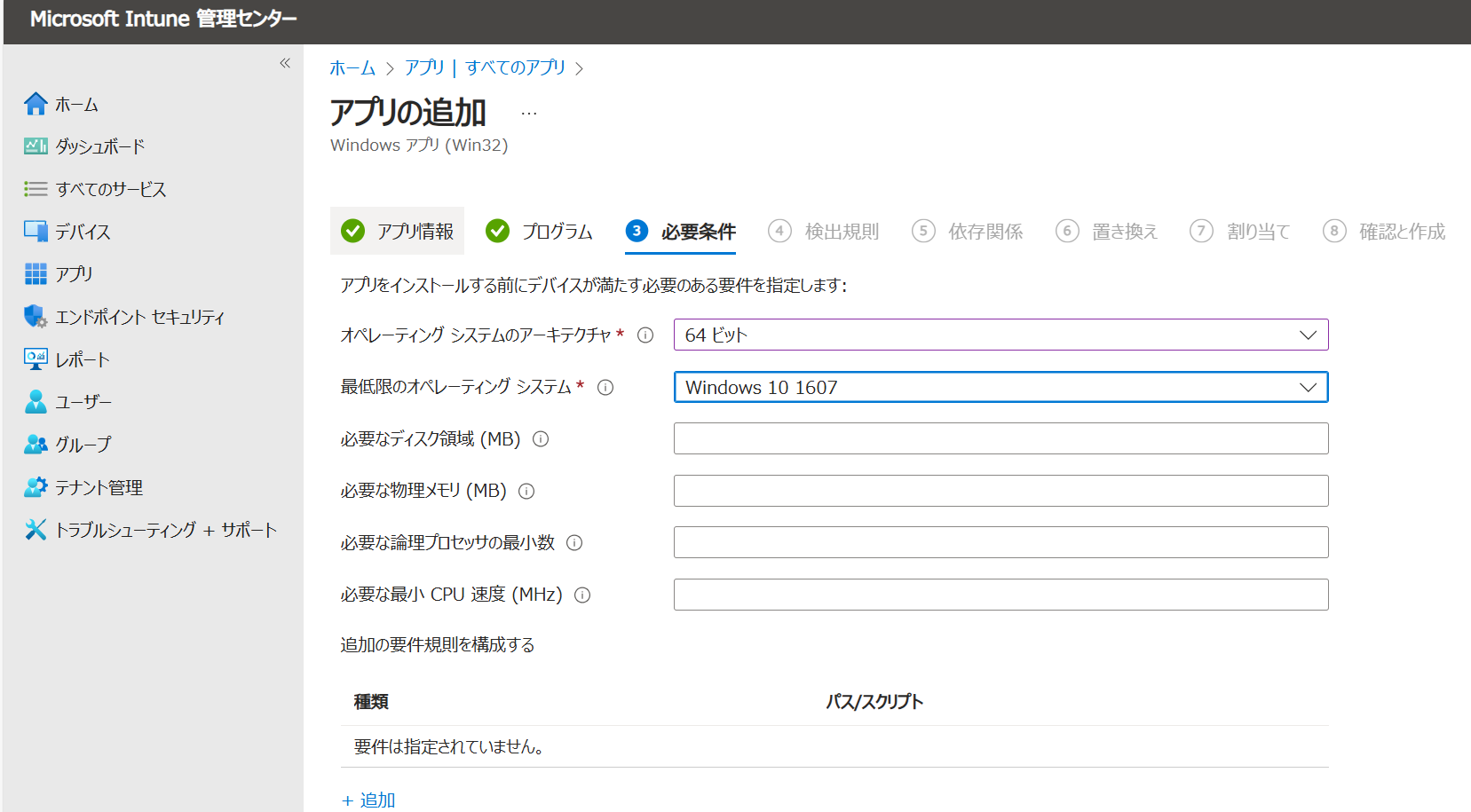The height and width of the screenshot is (812, 1471).
Task: Open the Windows 10 1607 OS dropdown
Action: click(1000, 387)
